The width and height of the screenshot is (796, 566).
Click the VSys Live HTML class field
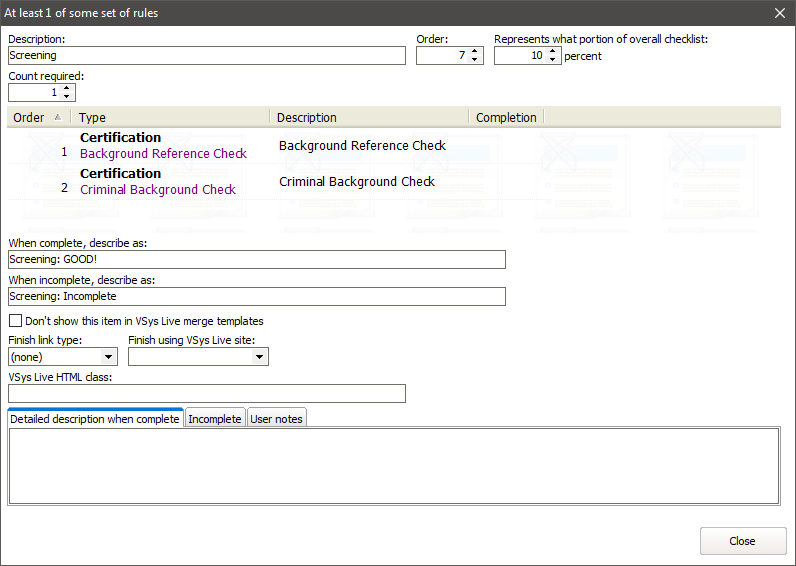coord(206,393)
